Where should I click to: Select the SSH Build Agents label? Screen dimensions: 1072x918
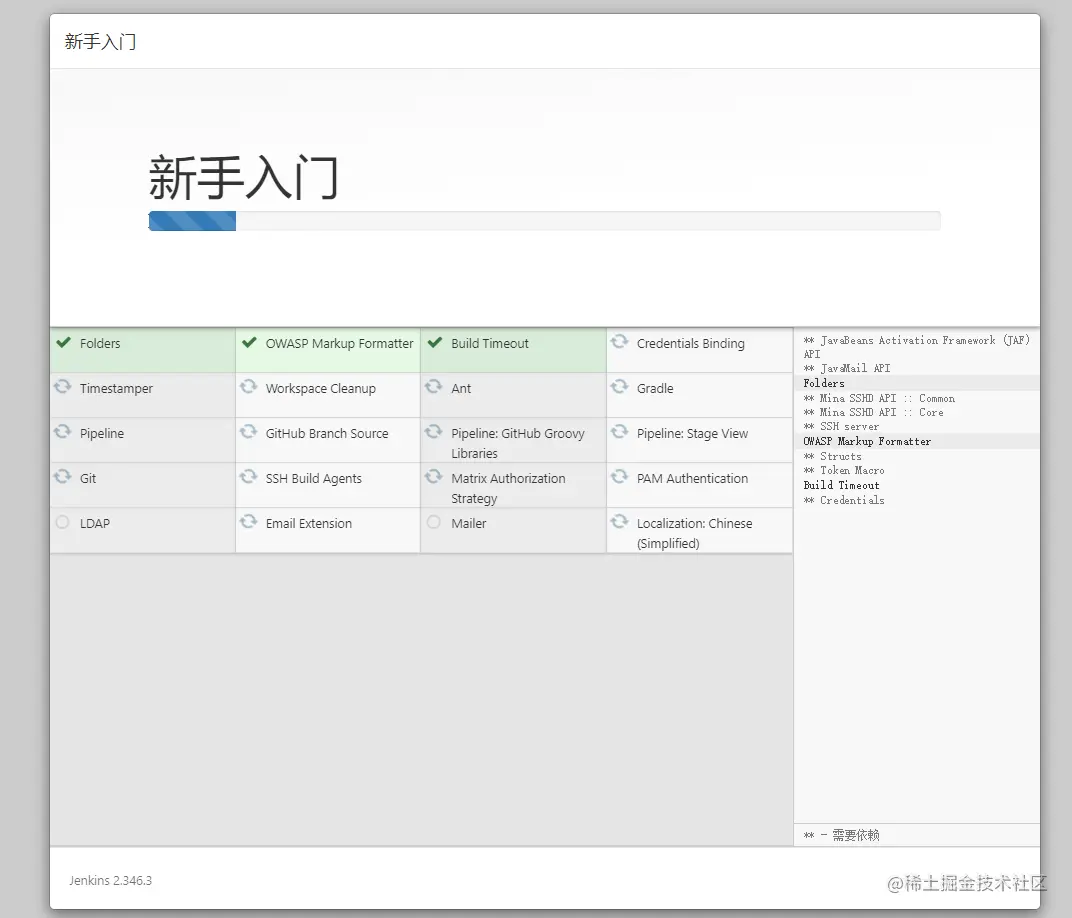[314, 479]
